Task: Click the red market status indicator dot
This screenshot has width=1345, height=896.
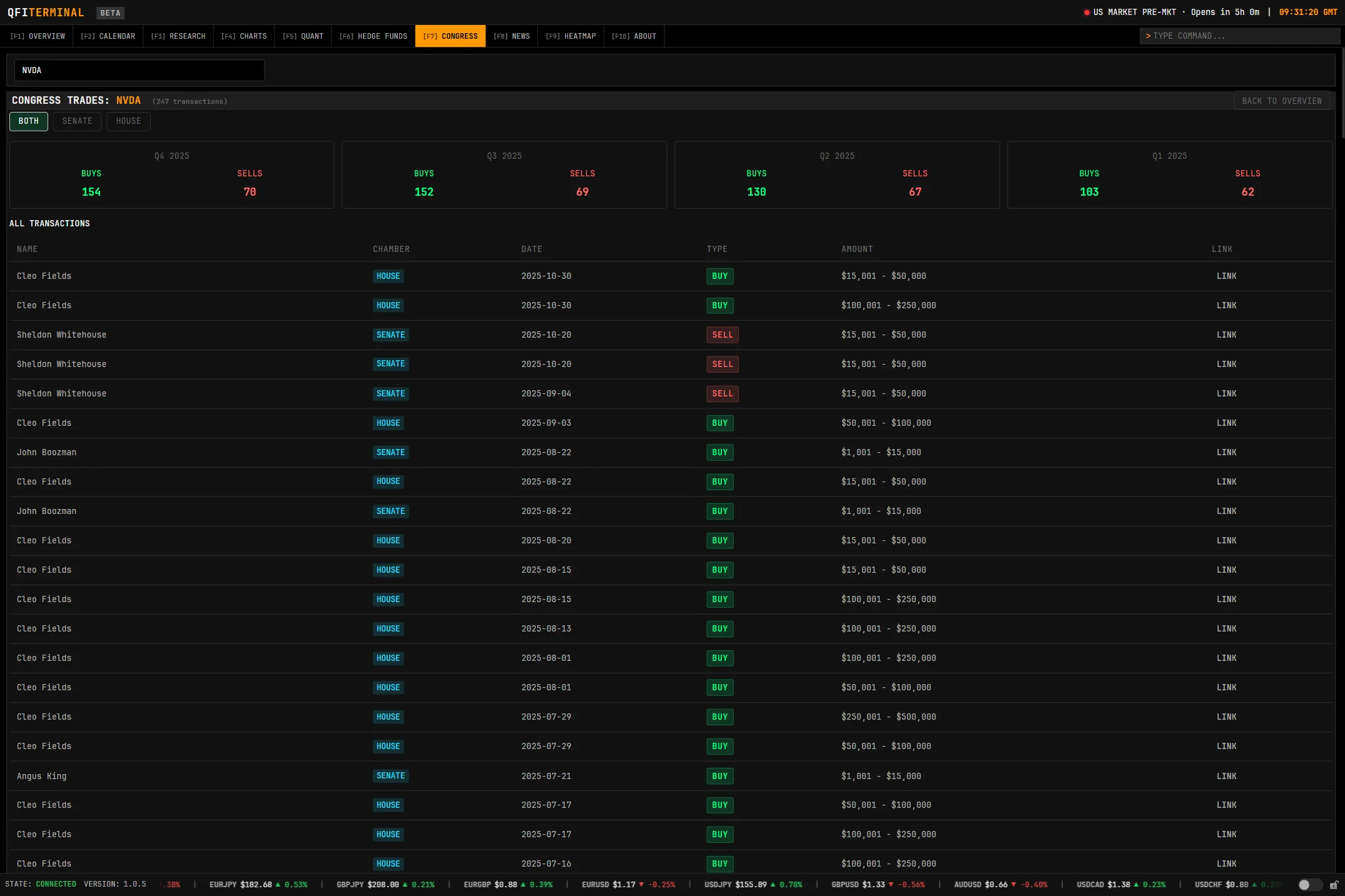Action: coord(1087,13)
